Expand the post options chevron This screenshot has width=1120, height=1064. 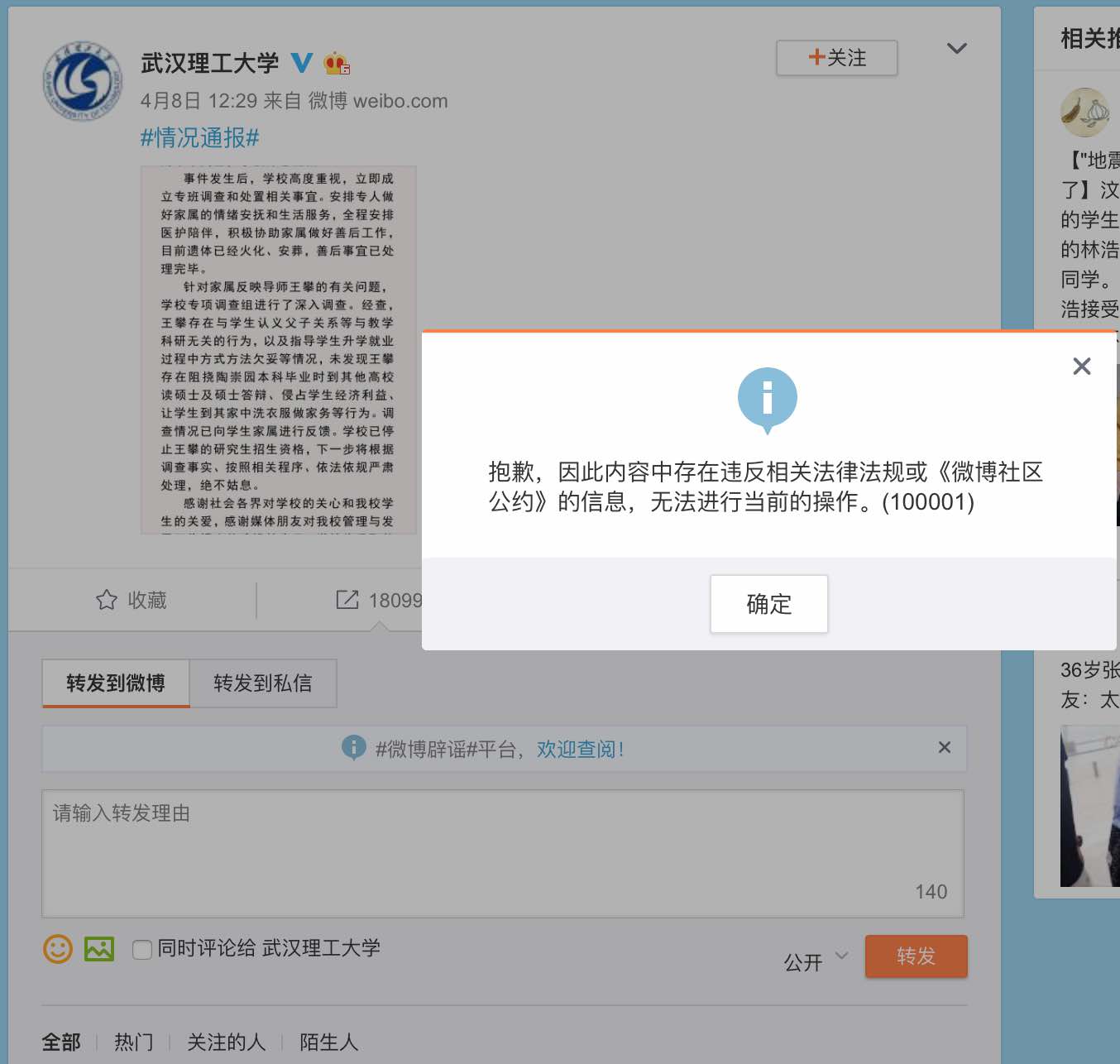click(957, 49)
